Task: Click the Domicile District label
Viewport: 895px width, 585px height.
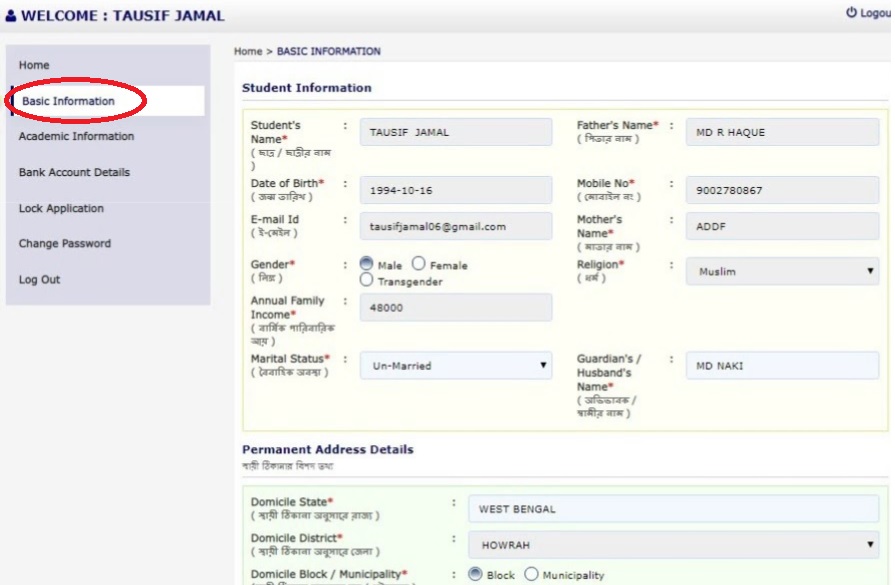Action: point(296,538)
